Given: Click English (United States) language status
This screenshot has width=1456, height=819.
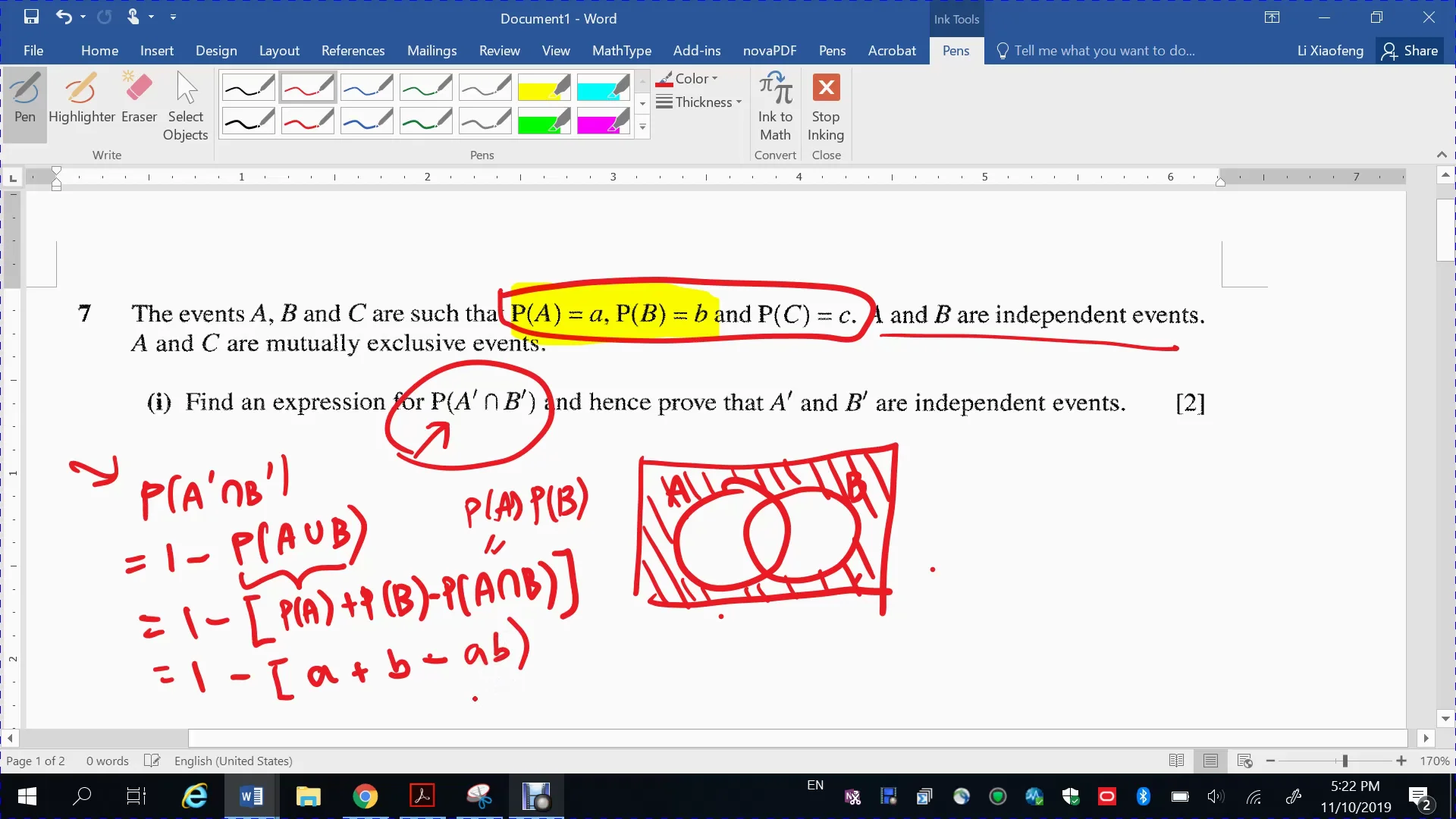Looking at the screenshot, I should point(234,761).
